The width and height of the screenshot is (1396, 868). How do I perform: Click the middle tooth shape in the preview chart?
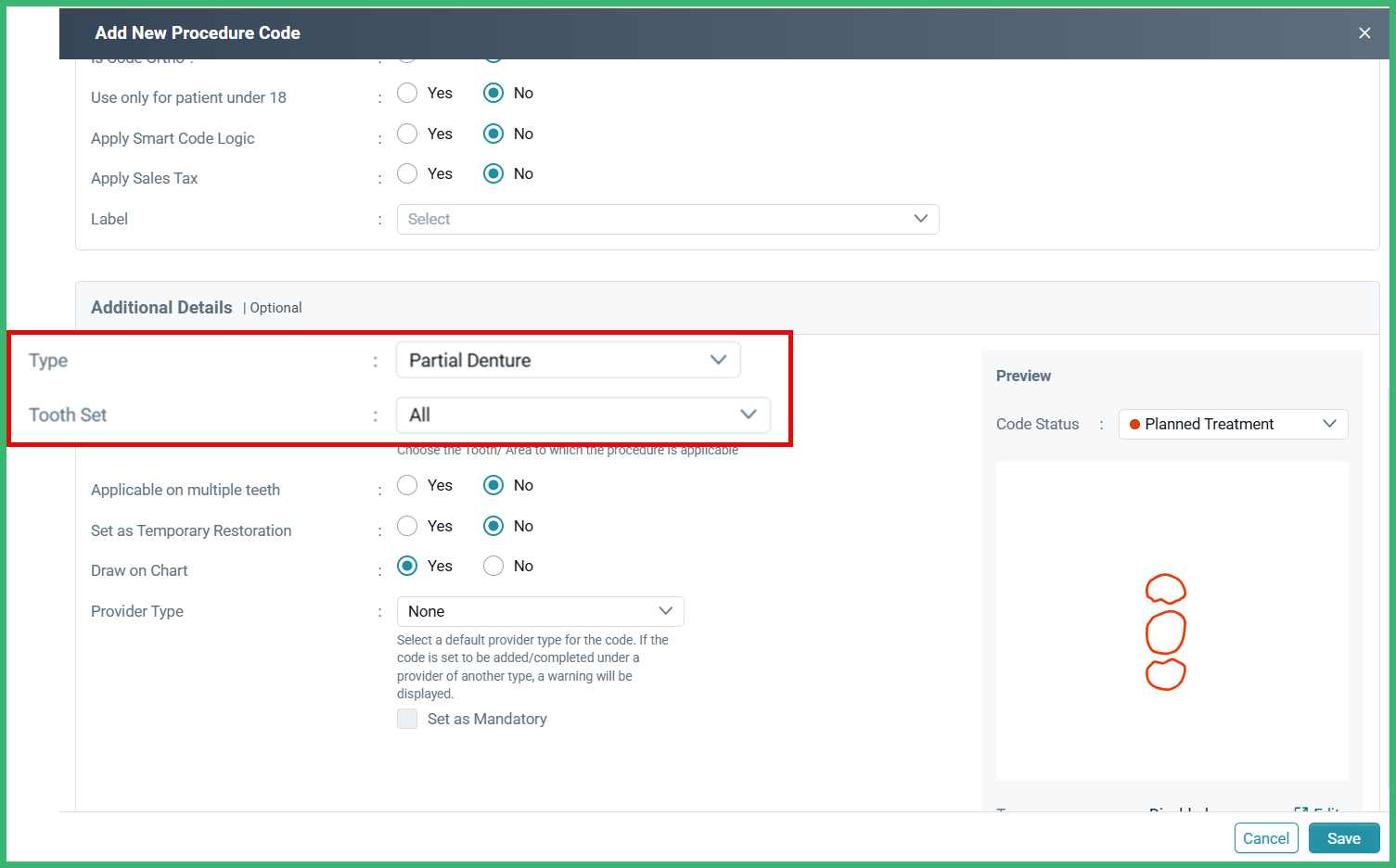click(x=1166, y=632)
